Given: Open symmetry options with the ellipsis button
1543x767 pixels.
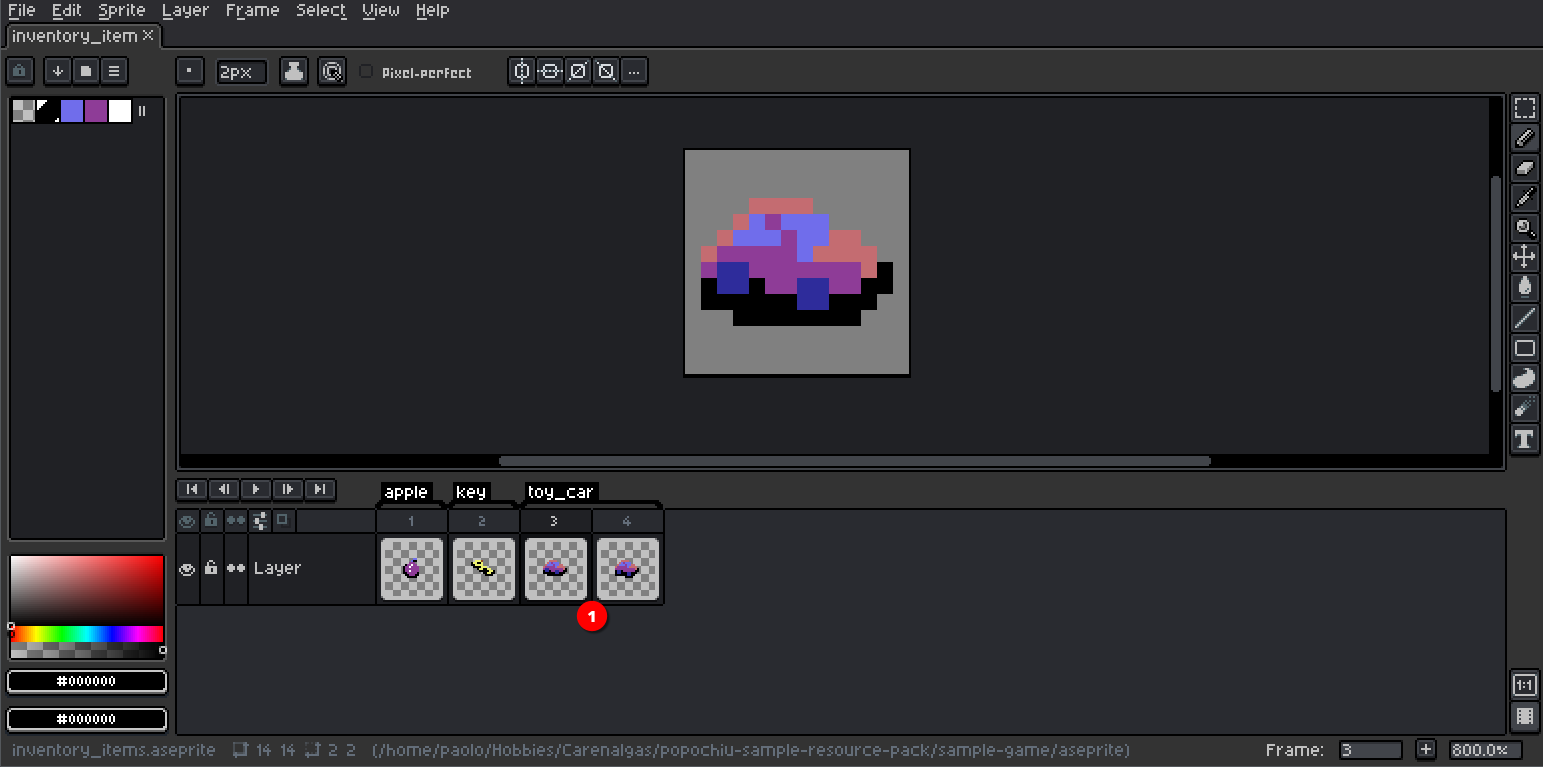Looking at the screenshot, I should coord(634,71).
